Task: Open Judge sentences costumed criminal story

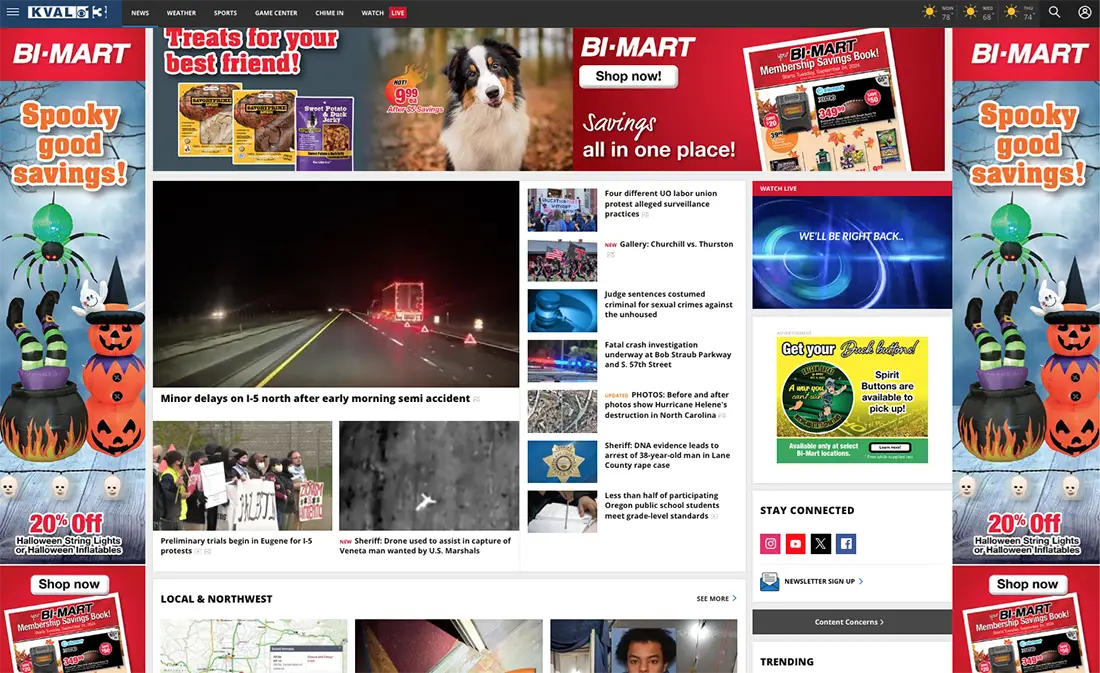Action: 669,305
